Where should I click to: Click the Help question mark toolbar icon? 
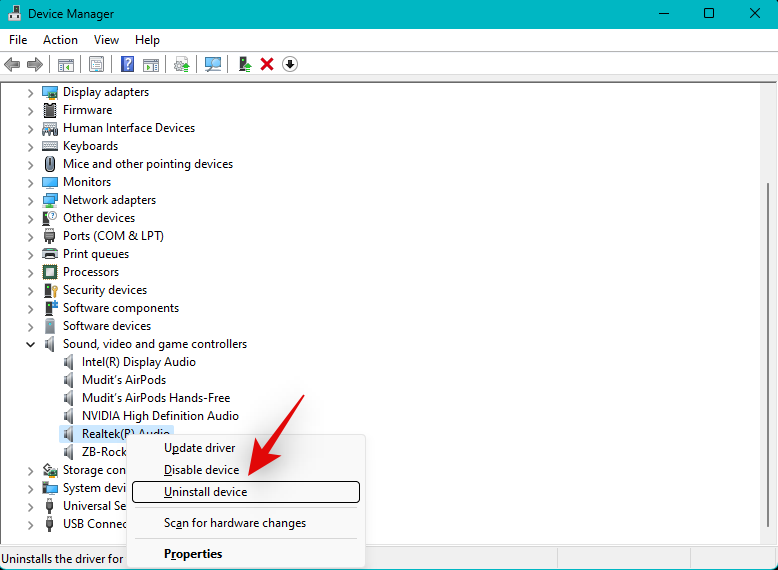coord(127,64)
